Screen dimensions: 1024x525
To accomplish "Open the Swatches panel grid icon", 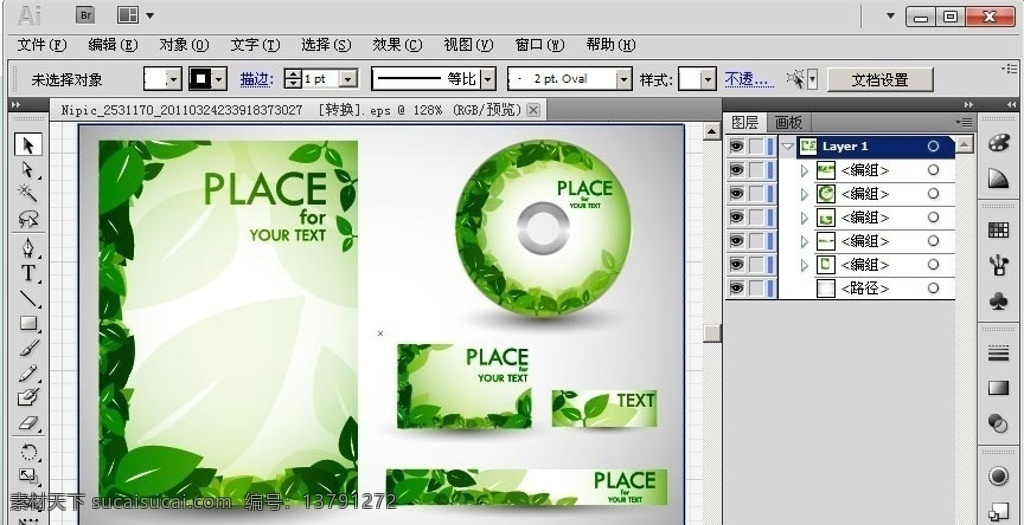I will [998, 229].
